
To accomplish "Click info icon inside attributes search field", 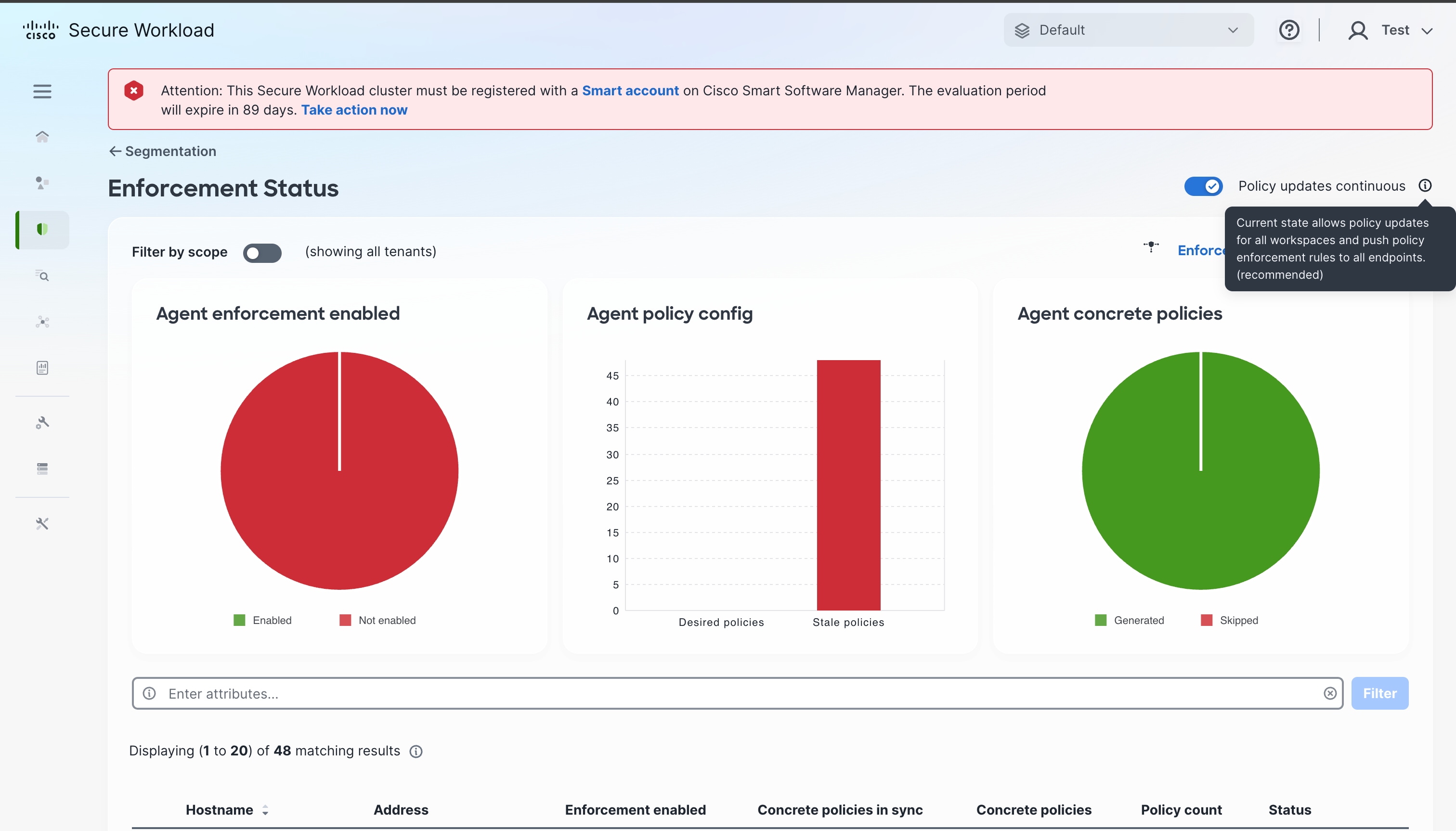I will point(150,693).
